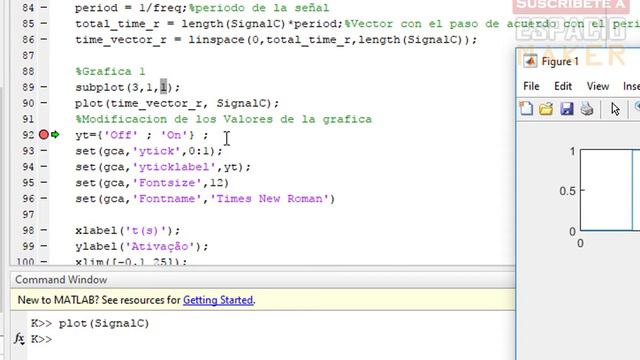Set breakpoint dash on line 85
Image resolution: width=640 pixels, height=360 pixels.
pyautogui.click(x=44, y=24)
